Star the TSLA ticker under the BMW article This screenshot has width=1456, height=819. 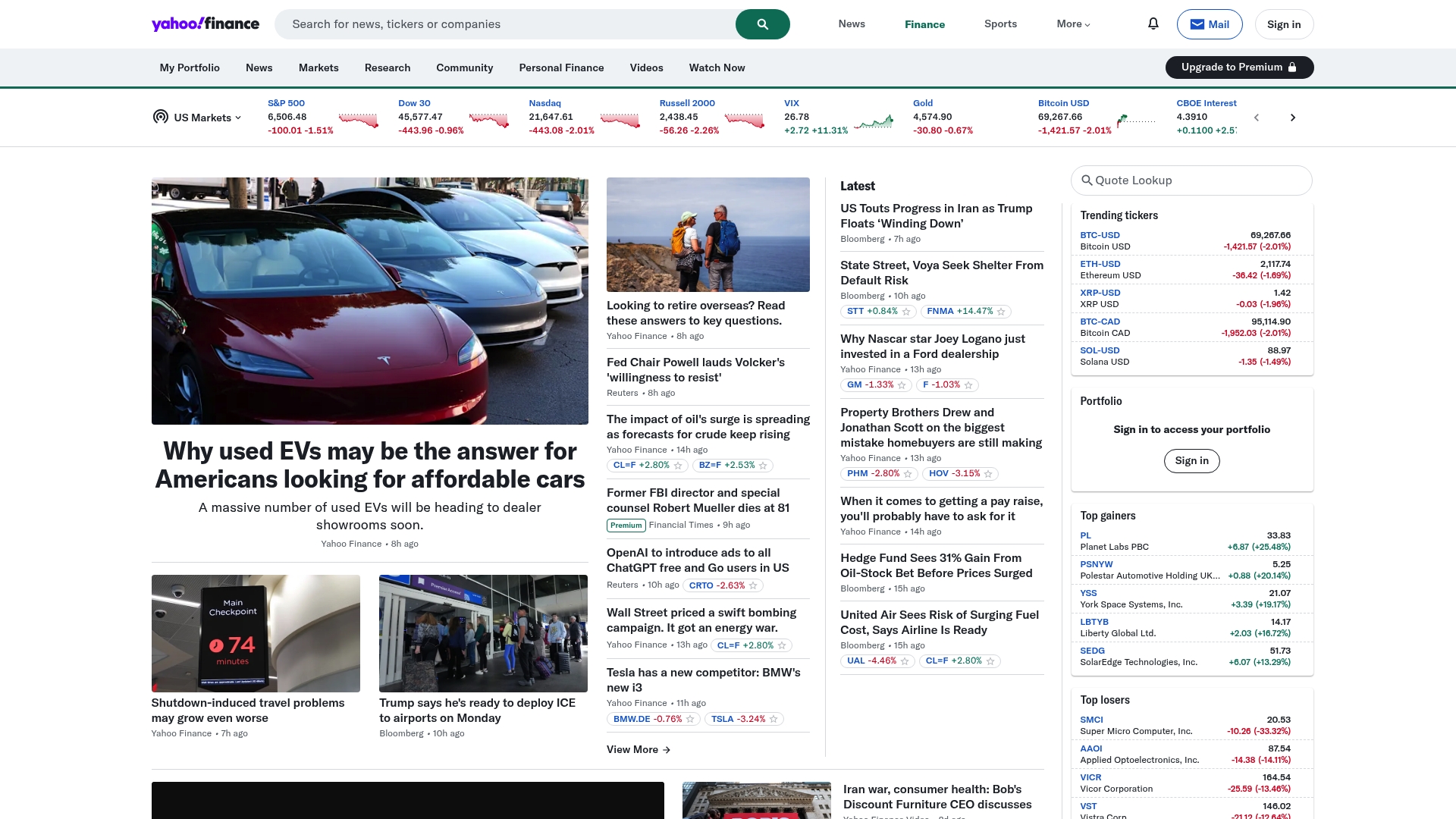(774, 719)
